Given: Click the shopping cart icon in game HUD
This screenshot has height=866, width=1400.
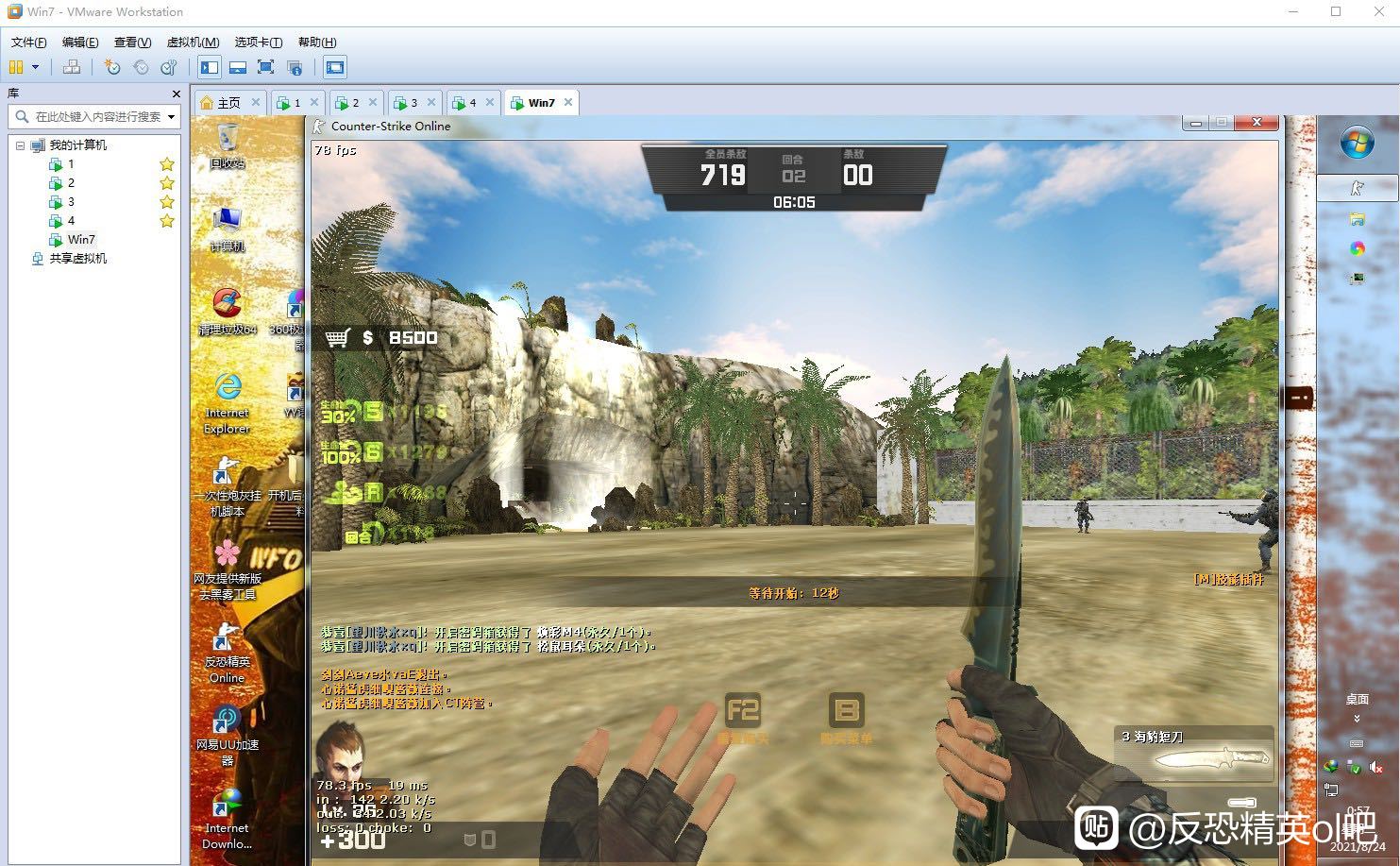Looking at the screenshot, I should coord(337,337).
